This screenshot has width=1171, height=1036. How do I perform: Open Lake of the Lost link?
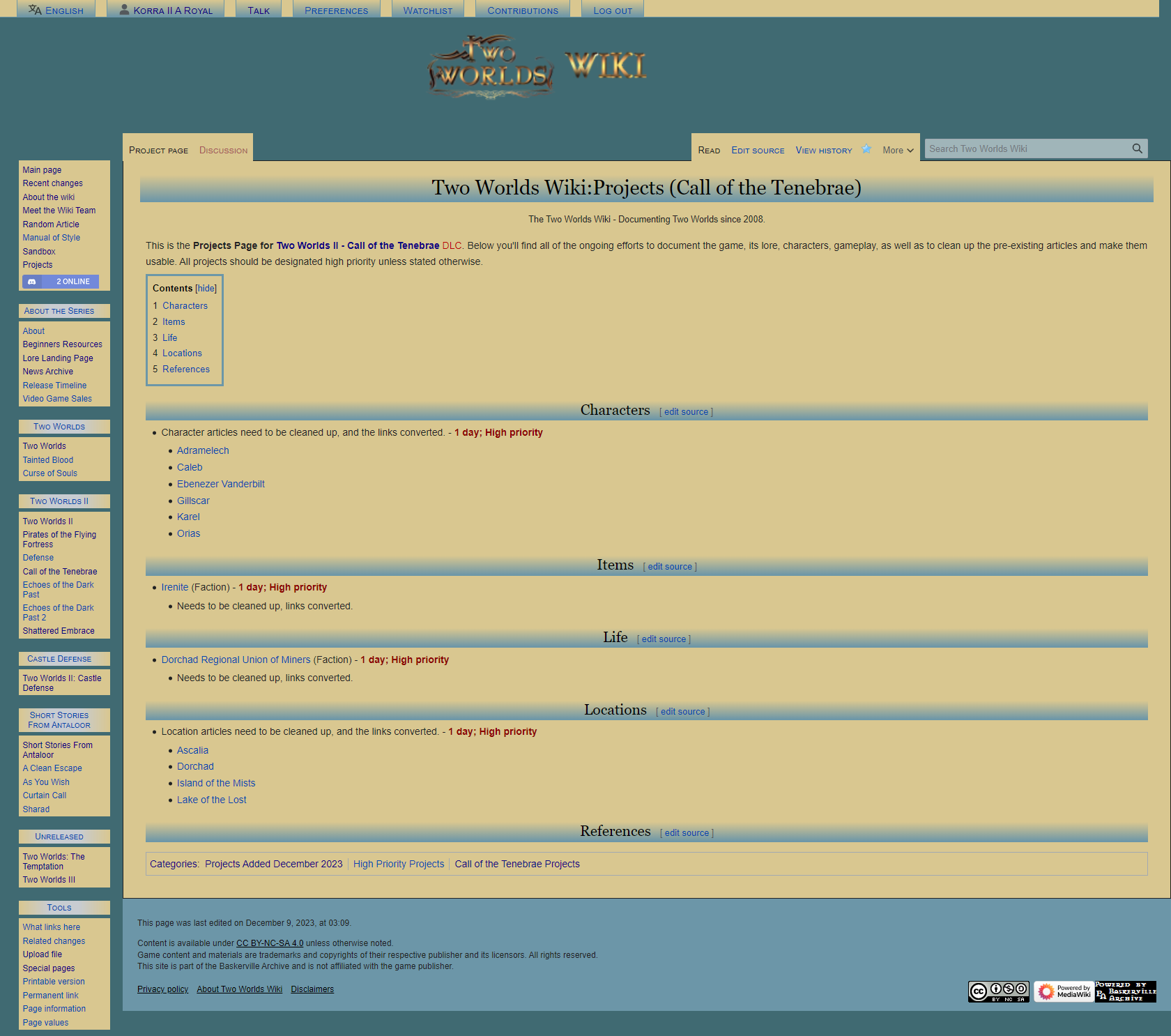tap(211, 800)
